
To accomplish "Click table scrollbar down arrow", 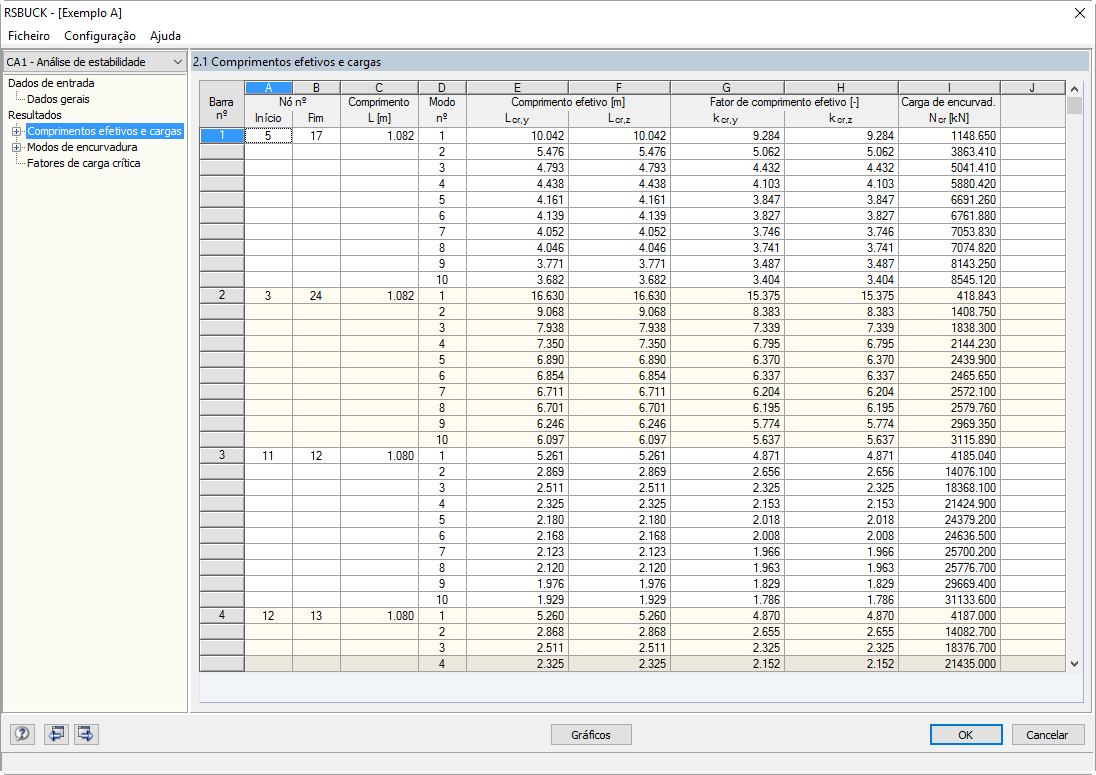I will (x=1074, y=664).
